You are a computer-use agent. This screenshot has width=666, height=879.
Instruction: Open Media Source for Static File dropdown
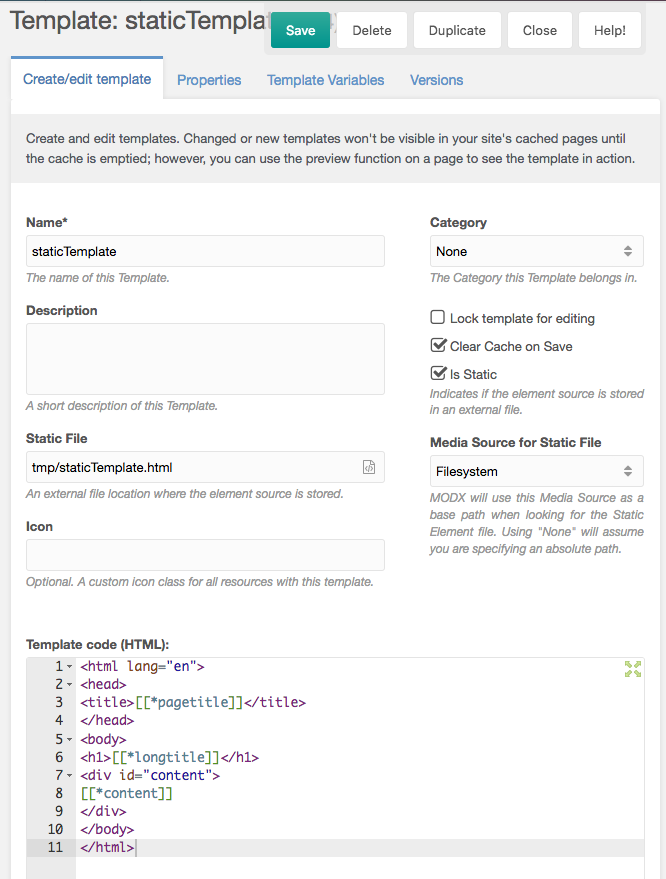pos(536,471)
